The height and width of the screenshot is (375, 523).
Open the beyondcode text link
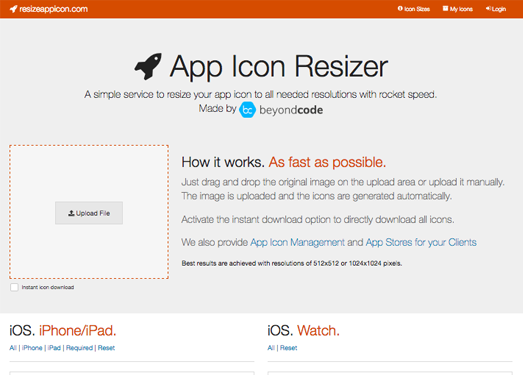tap(291, 110)
